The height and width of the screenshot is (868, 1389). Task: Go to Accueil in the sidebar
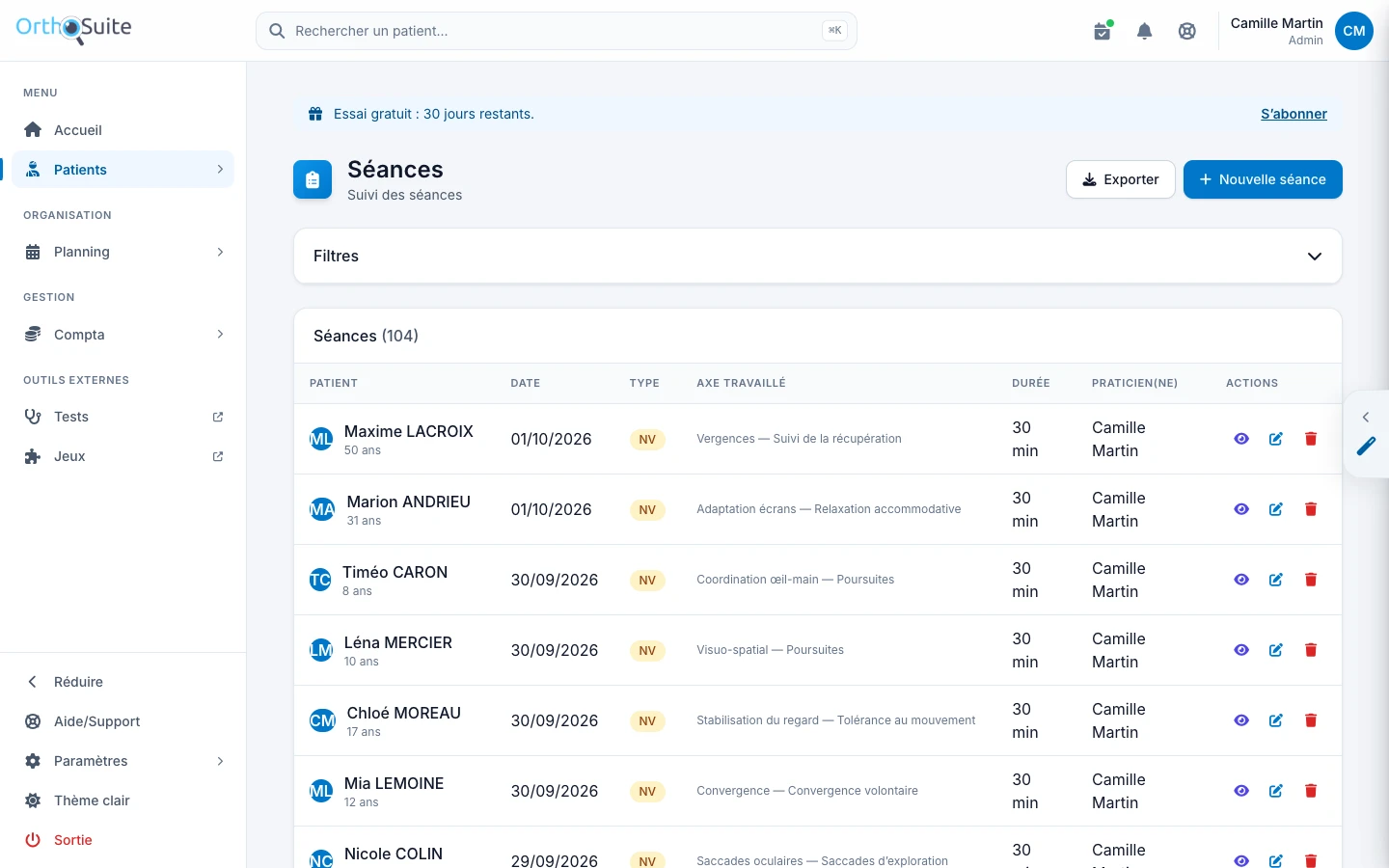click(x=123, y=130)
